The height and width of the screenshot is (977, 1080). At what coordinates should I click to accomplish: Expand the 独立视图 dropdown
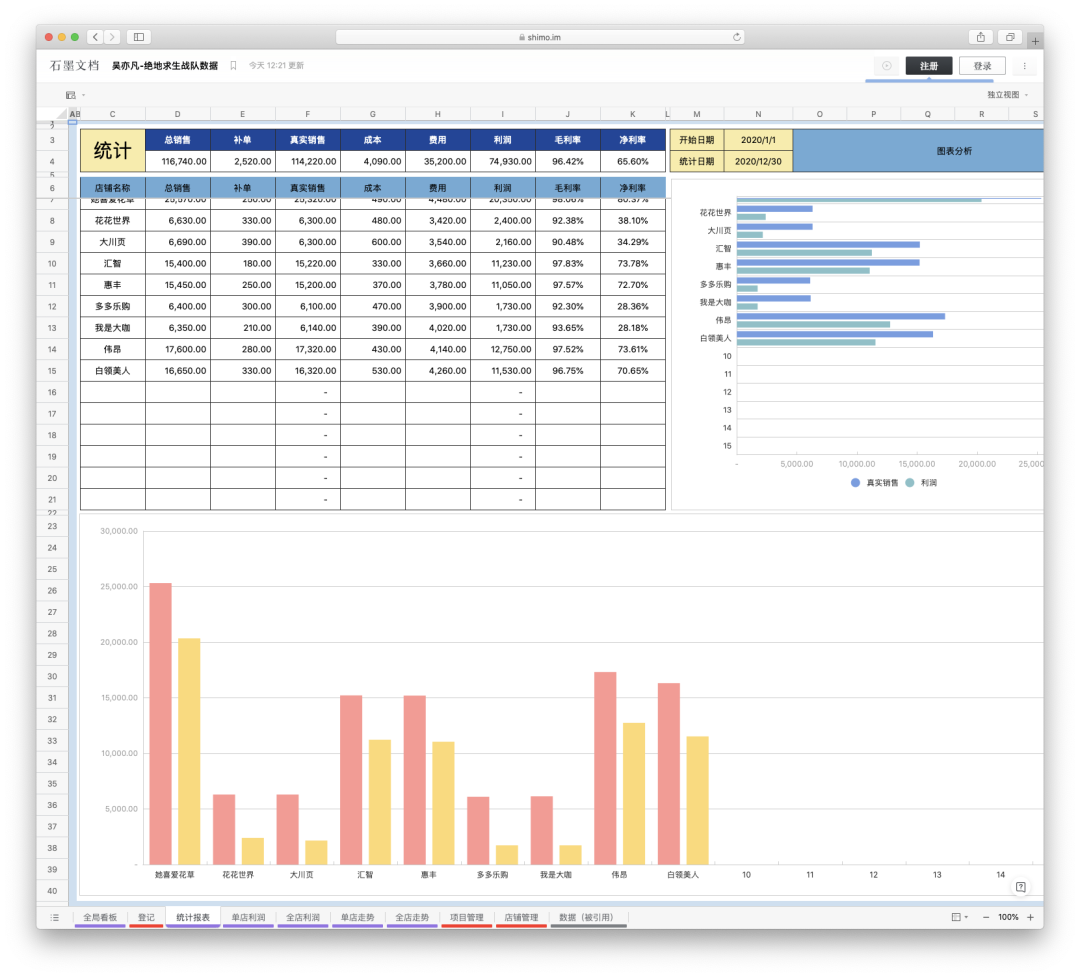1008,95
